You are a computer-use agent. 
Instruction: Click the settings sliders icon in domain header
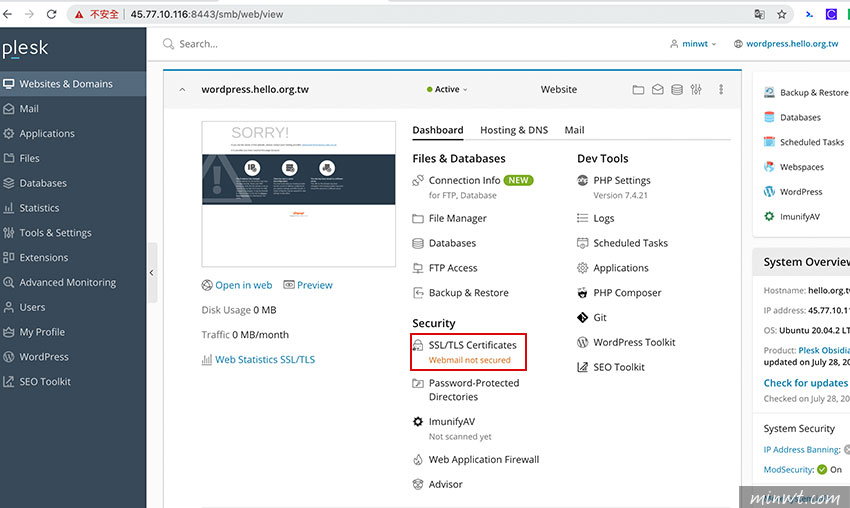[696, 89]
